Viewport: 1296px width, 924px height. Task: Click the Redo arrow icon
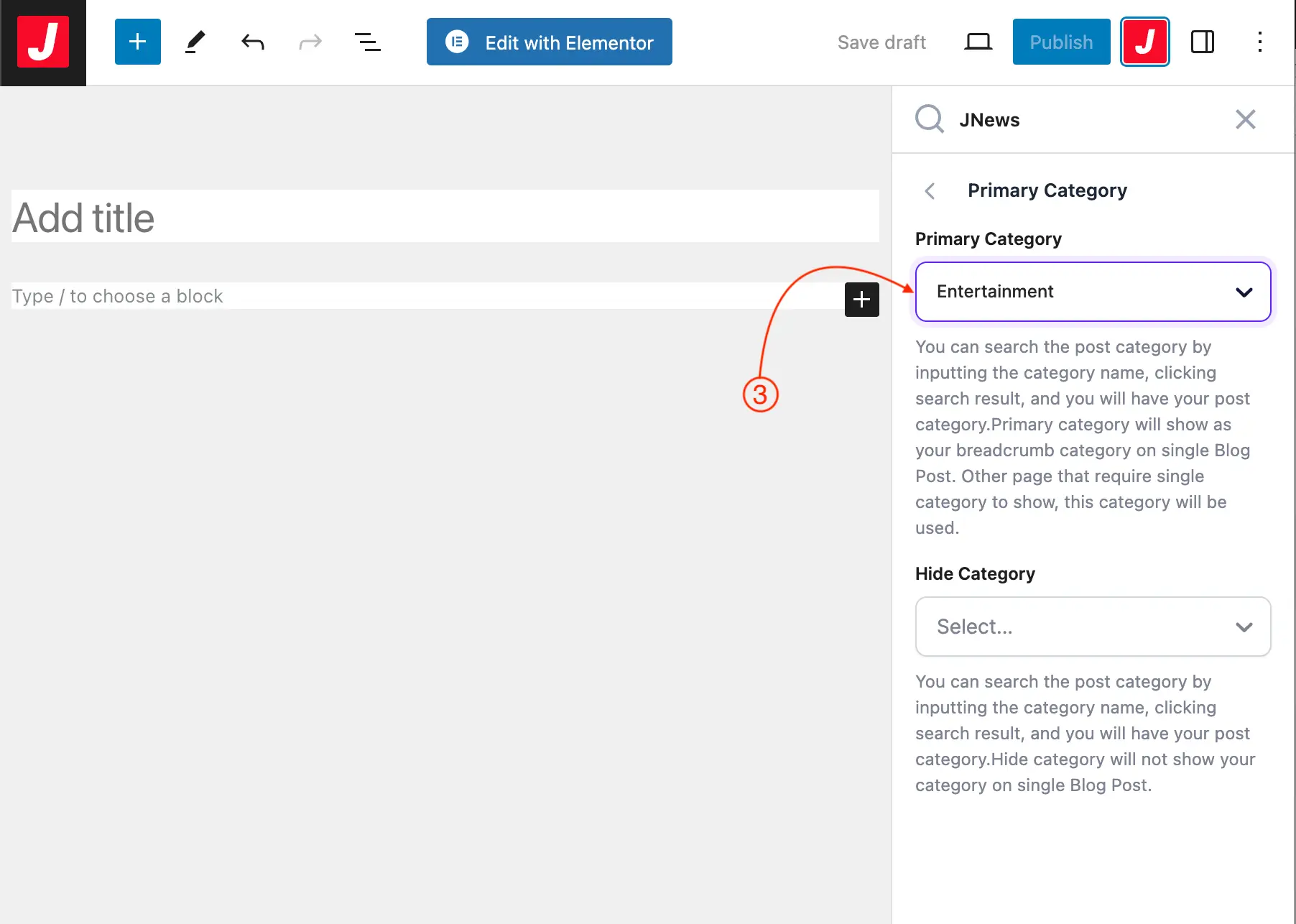(310, 42)
